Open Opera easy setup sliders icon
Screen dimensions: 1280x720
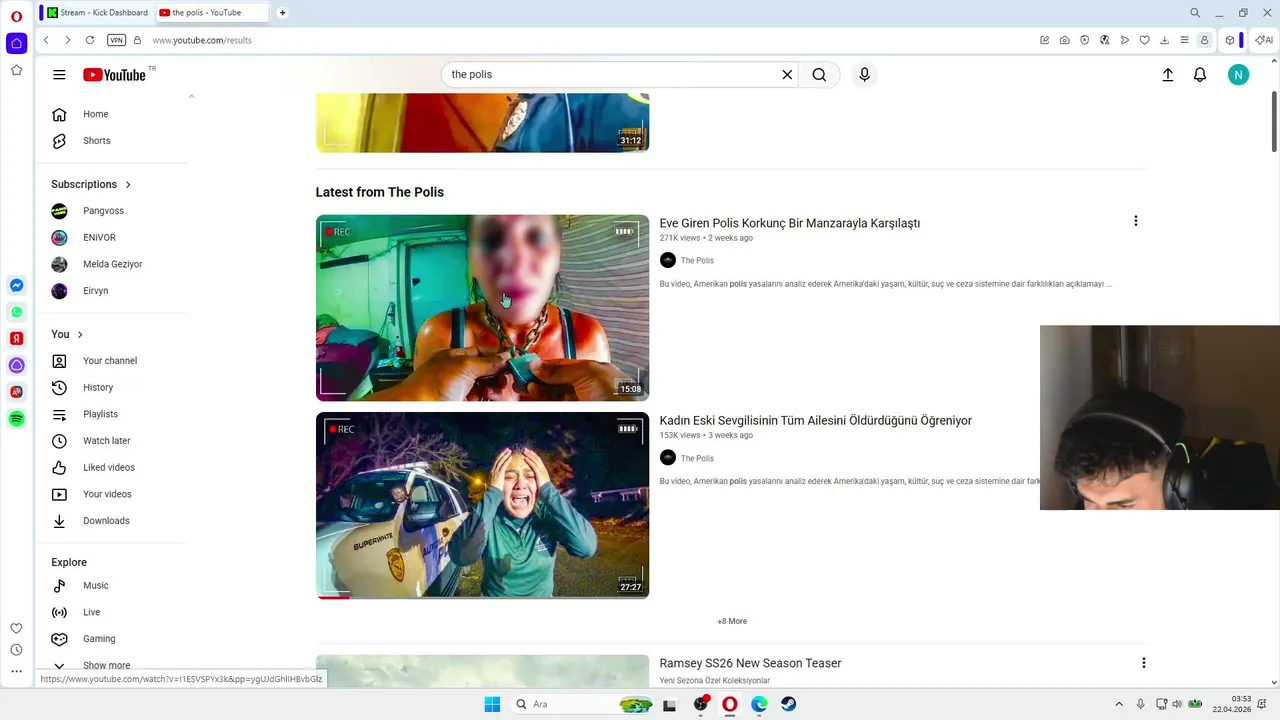1184,40
